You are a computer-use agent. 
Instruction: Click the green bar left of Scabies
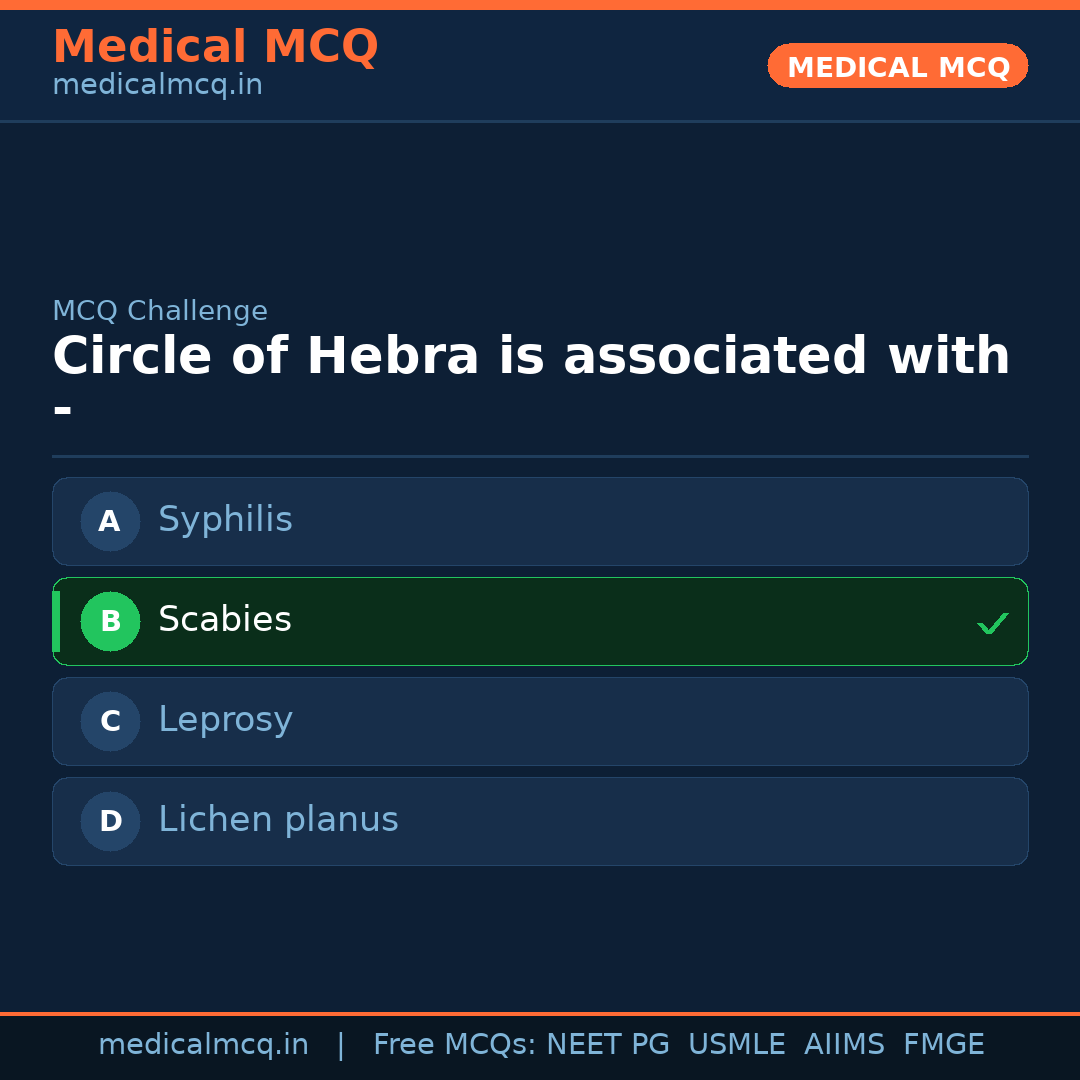56,621
